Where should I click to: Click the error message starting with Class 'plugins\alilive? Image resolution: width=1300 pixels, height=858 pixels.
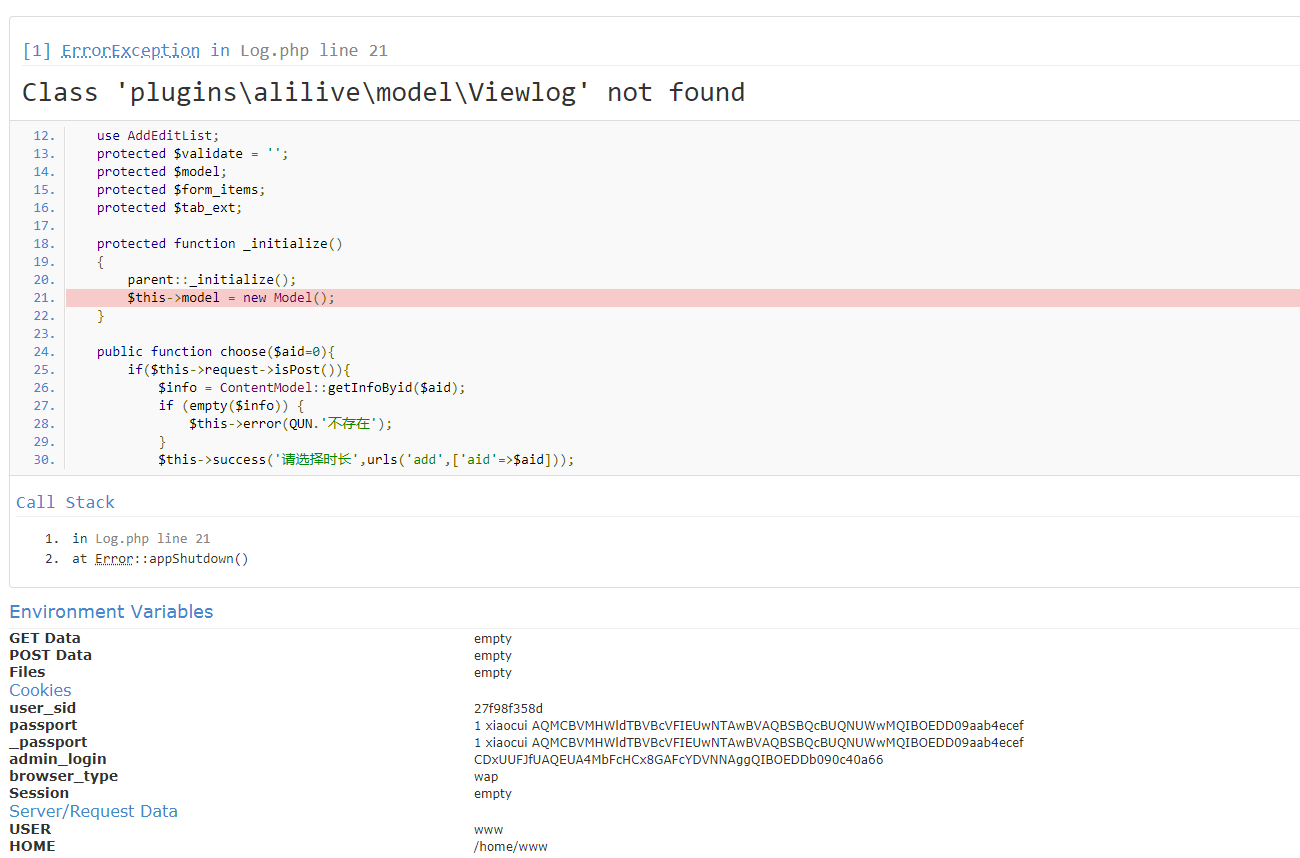[383, 93]
